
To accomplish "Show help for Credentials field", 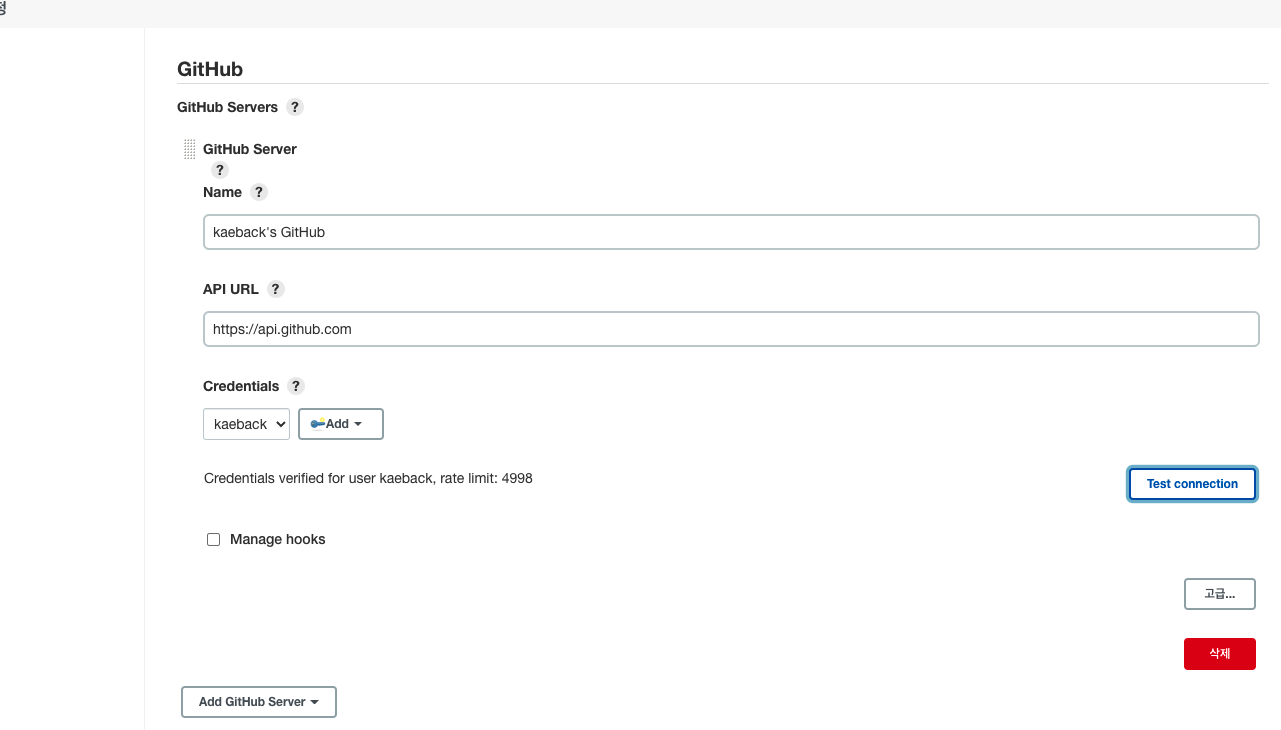I will click(295, 386).
